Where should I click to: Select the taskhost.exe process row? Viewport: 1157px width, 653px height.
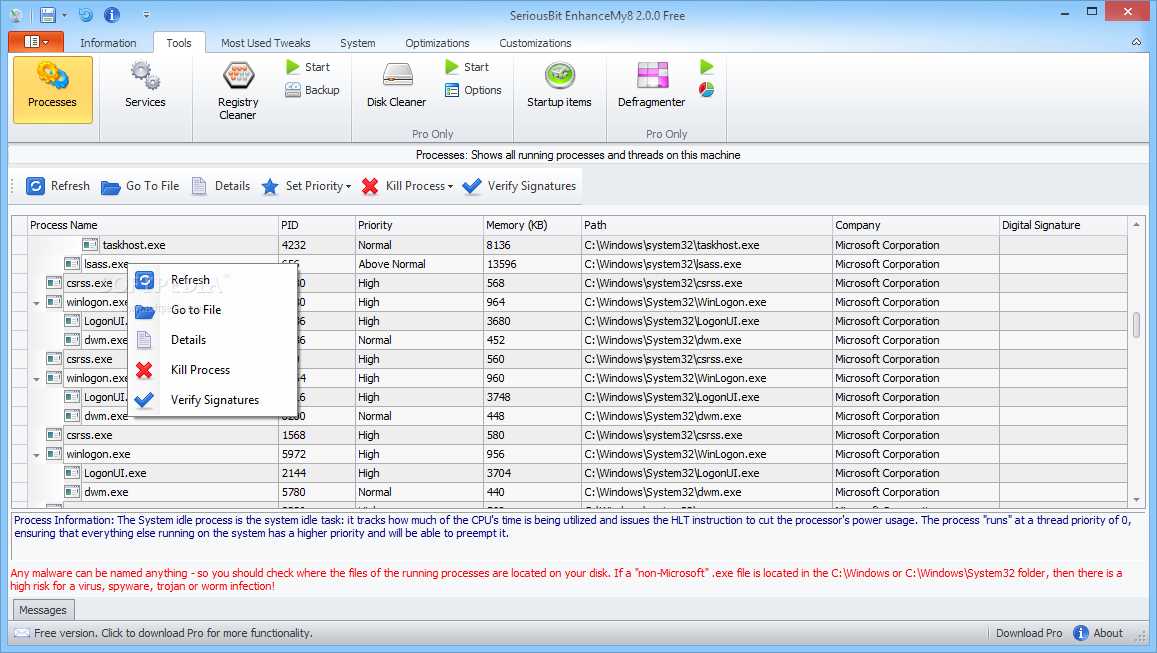(570, 245)
